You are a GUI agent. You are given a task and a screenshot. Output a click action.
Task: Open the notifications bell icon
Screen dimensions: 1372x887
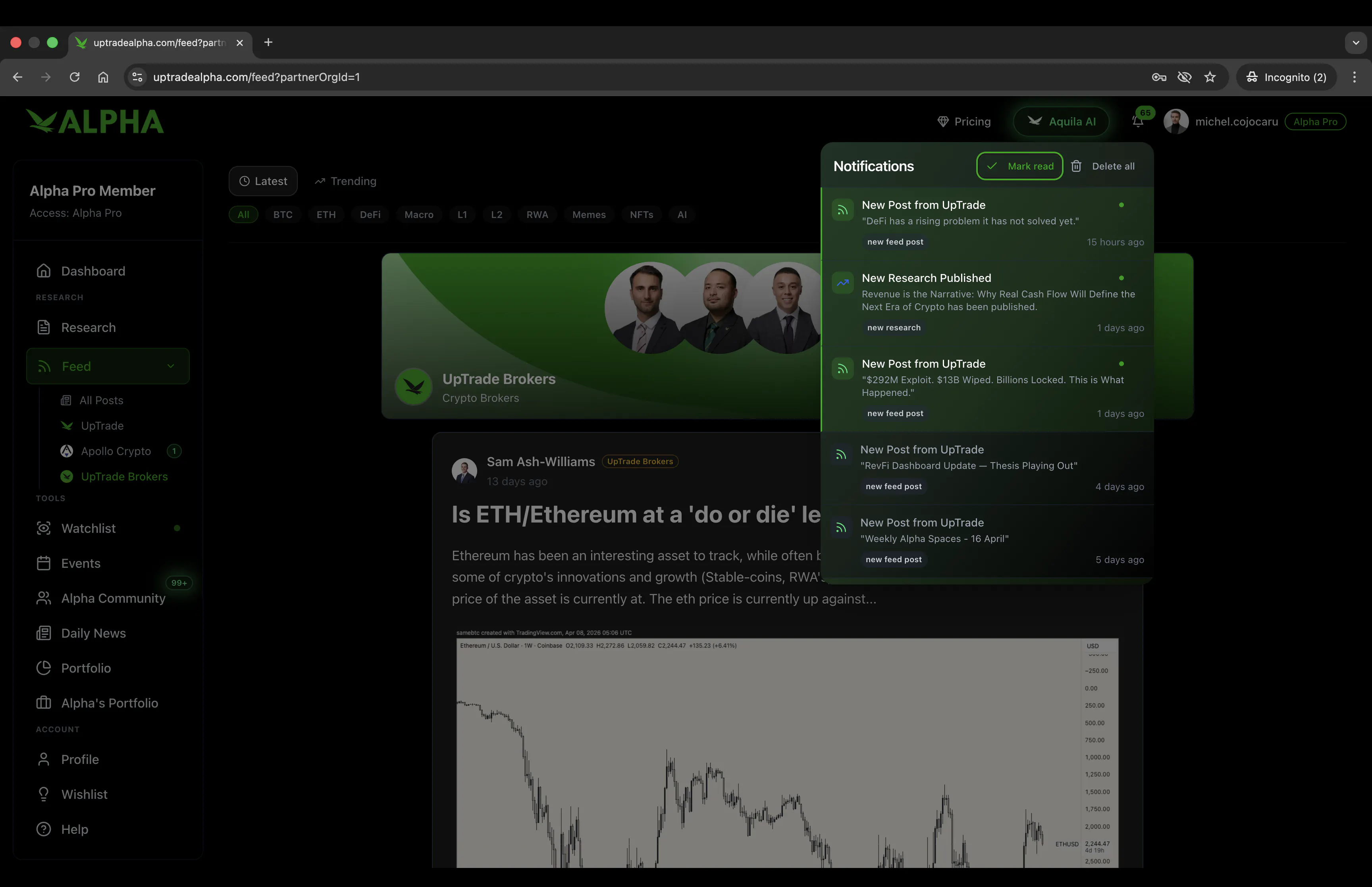[x=1138, y=121]
